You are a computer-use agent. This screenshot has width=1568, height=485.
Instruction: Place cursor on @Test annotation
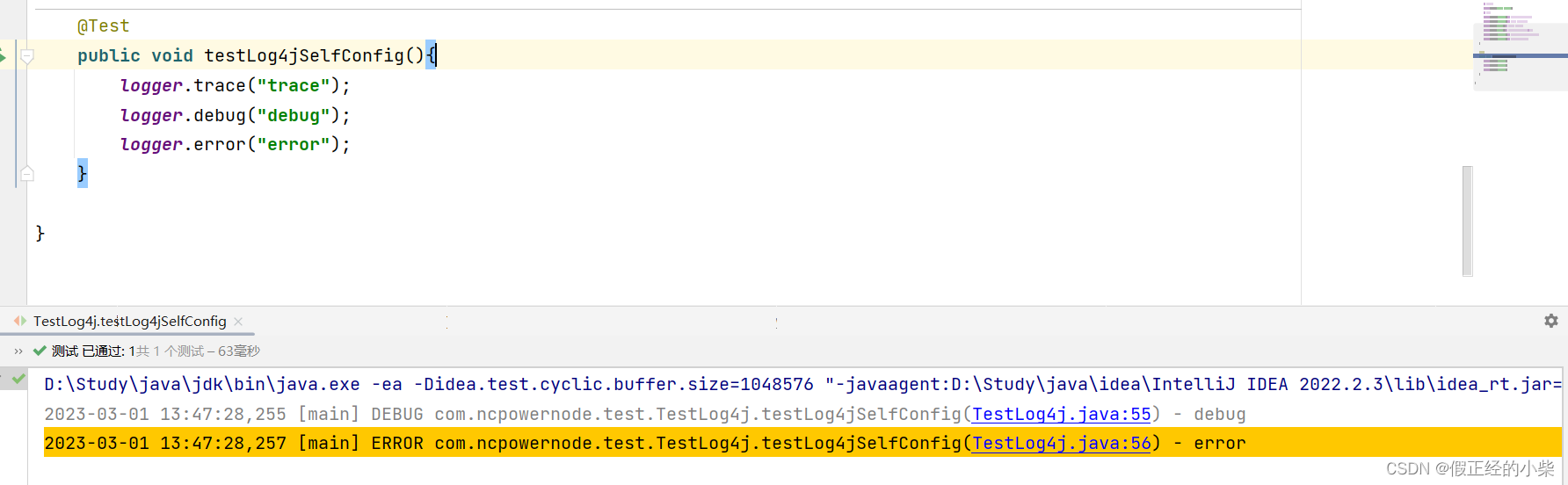click(104, 26)
